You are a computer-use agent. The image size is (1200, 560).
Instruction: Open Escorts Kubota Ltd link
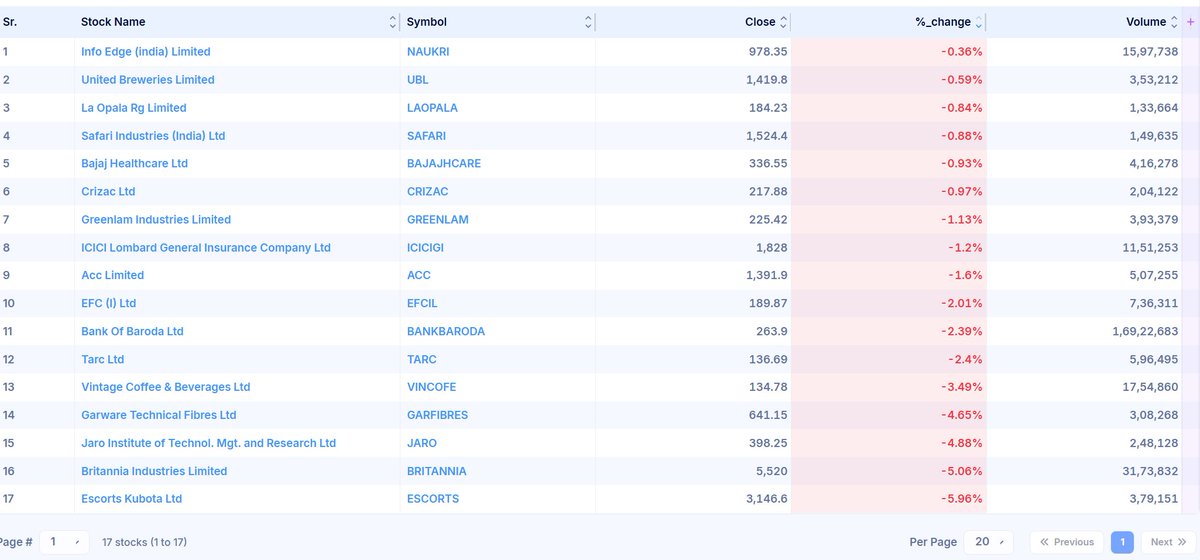click(132, 499)
